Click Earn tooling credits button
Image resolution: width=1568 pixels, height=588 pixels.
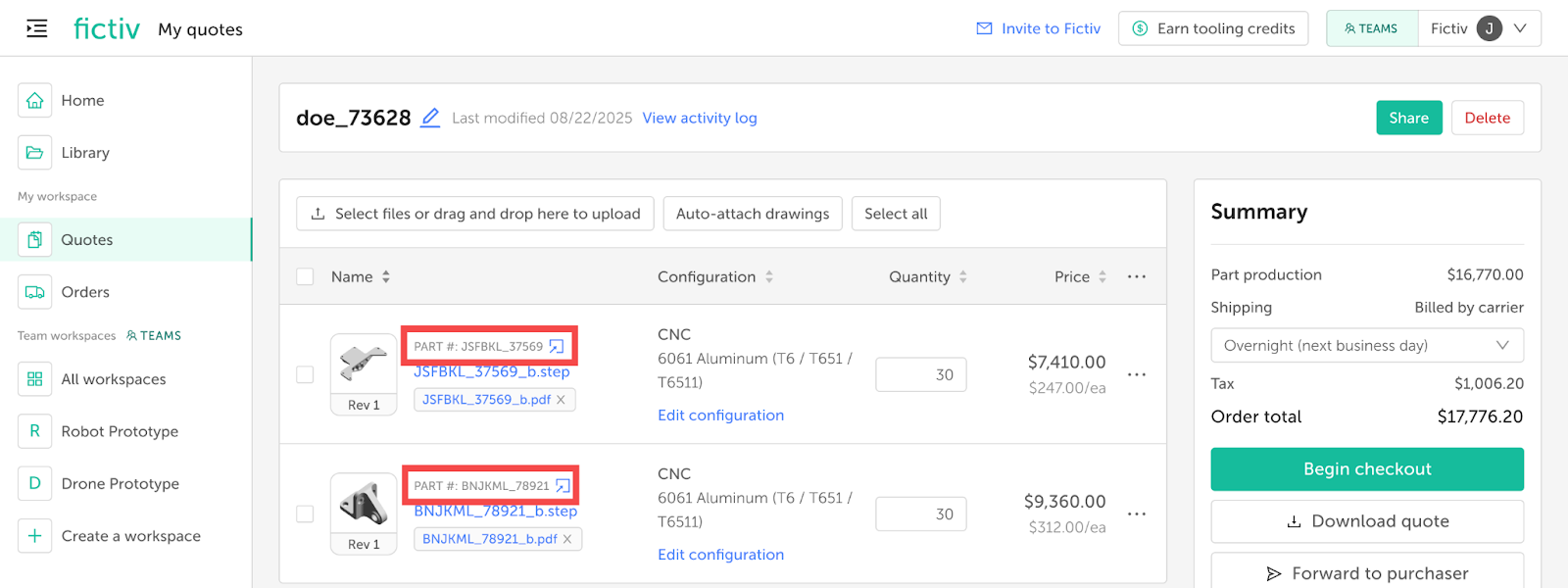point(1213,28)
